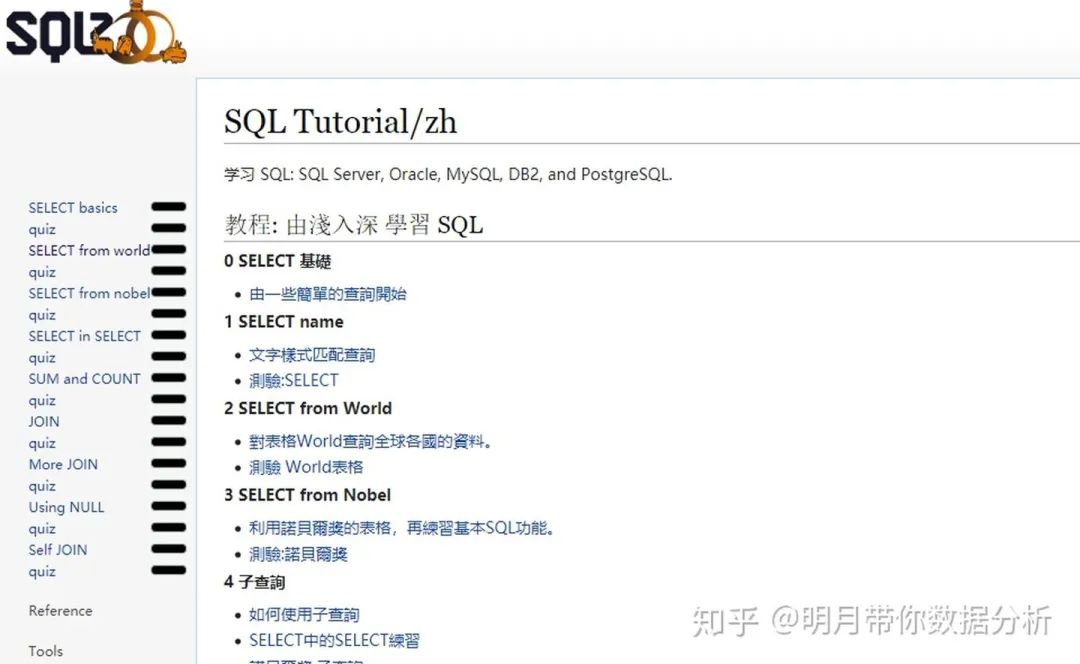Select the SELECT in SELECT sidebar link

84,335
